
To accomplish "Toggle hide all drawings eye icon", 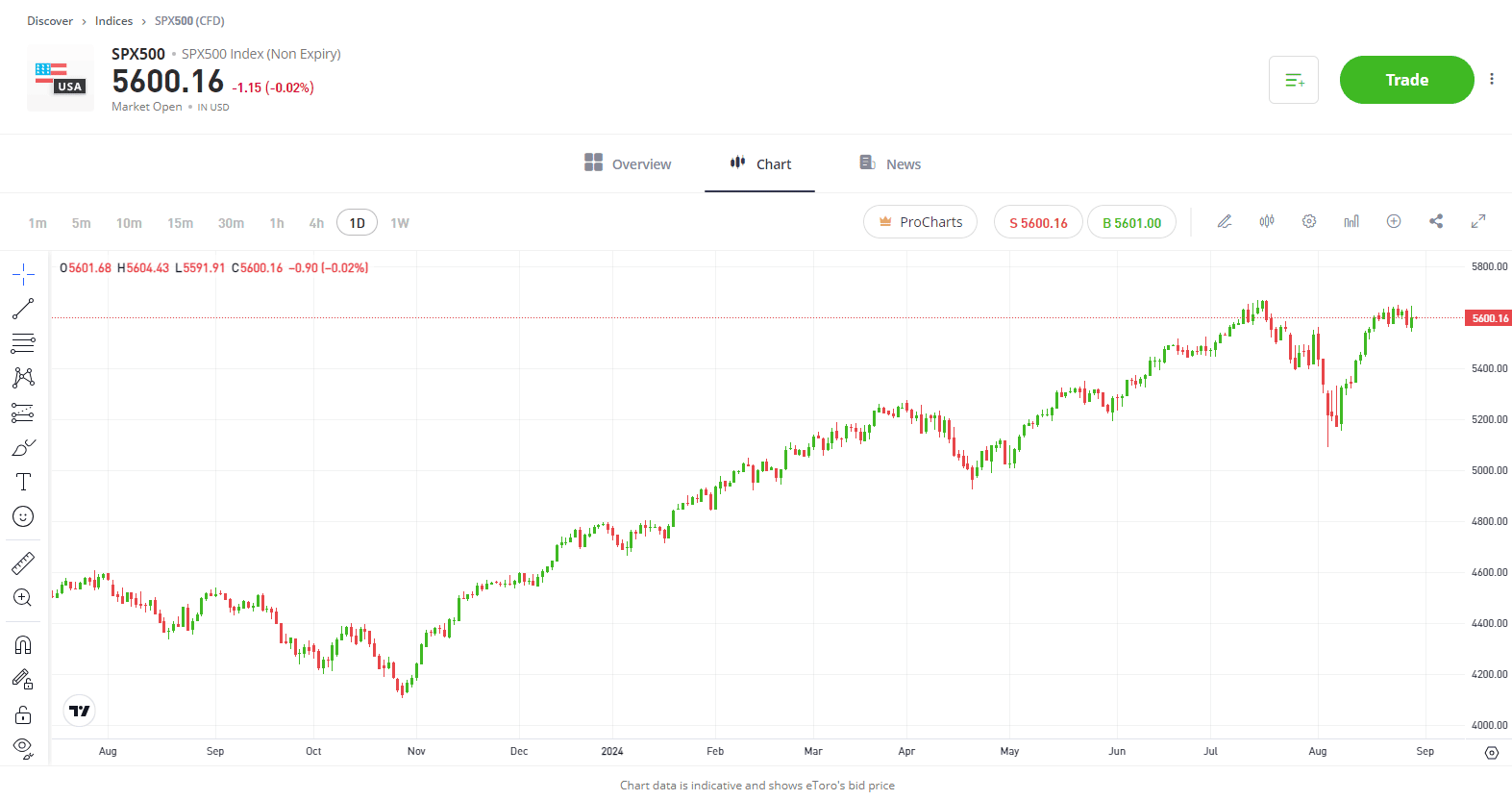I will coord(23,748).
